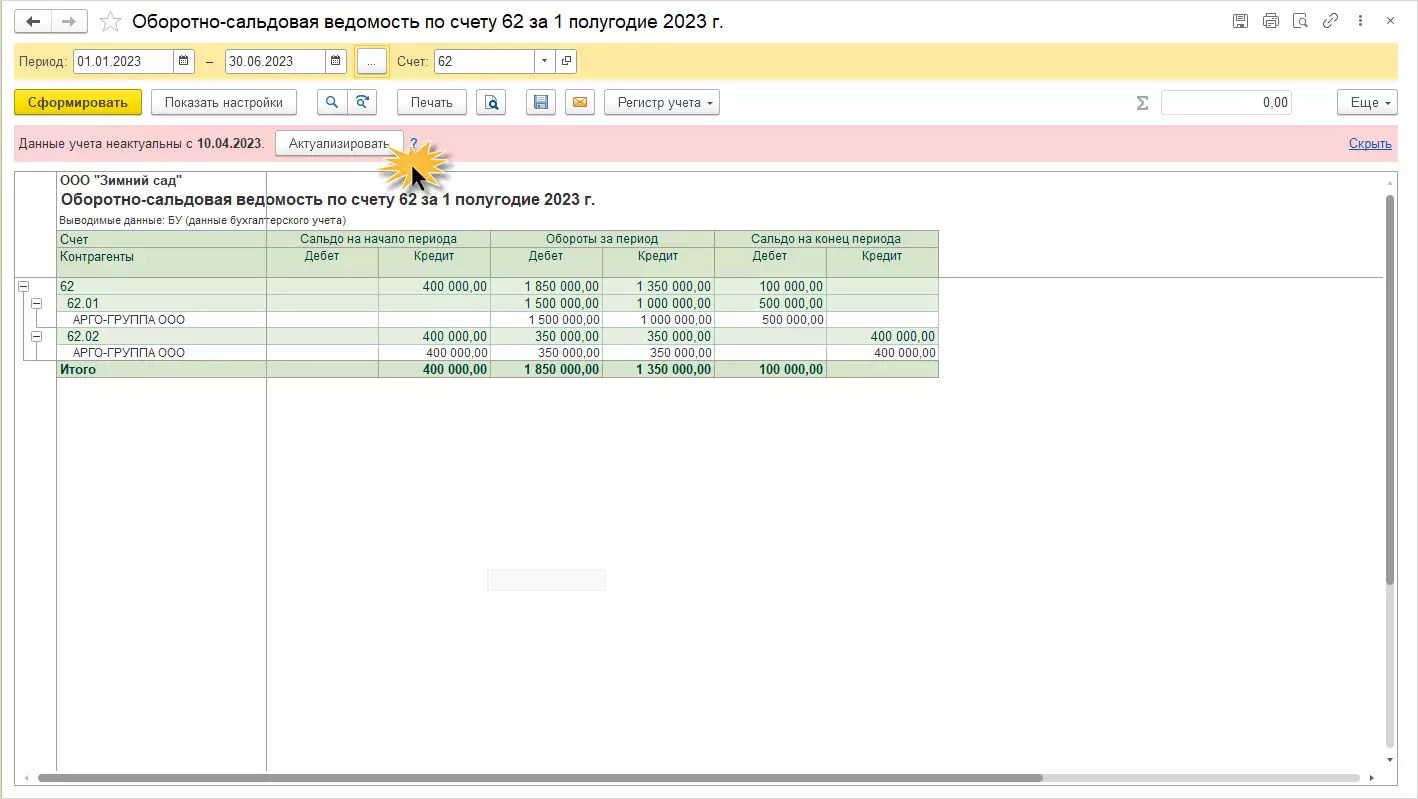The height and width of the screenshot is (799, 1418).
Task: Select the "Выводимые данные: БУ" cell
Action: [203, 219]
